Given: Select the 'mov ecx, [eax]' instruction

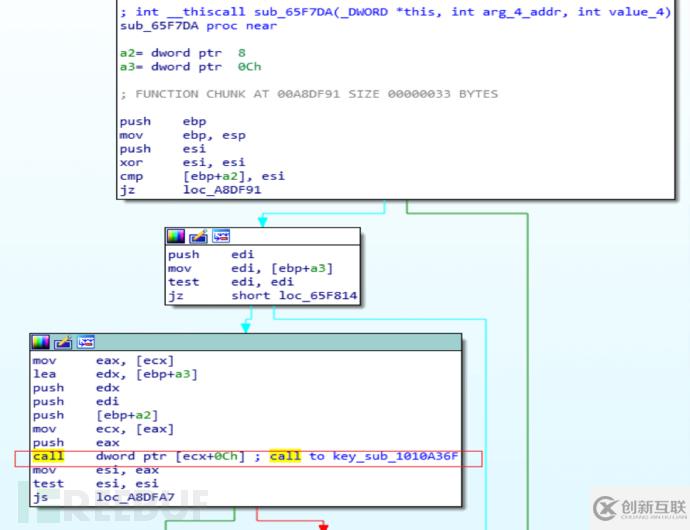Looking at the screenshot, I should click(103, 429).
